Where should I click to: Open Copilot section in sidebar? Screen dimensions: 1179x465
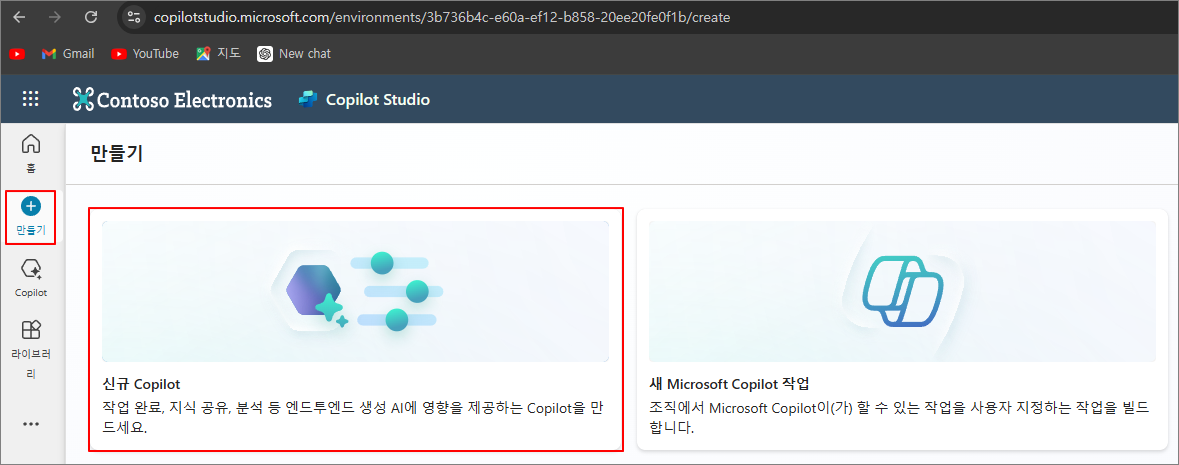(x=31, y=278)
